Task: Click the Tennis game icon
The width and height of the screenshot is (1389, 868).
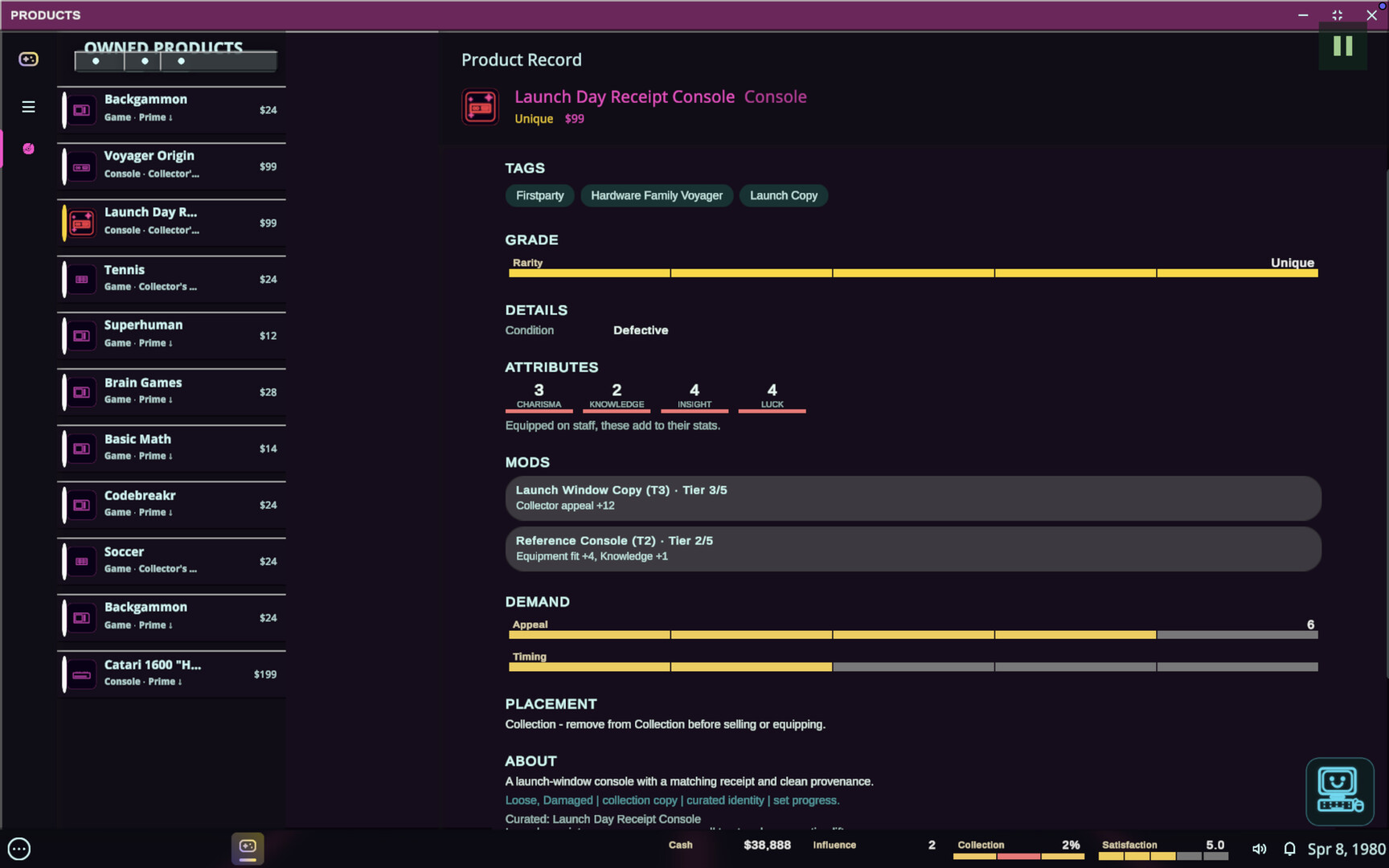Action: (x=81, y=280)
